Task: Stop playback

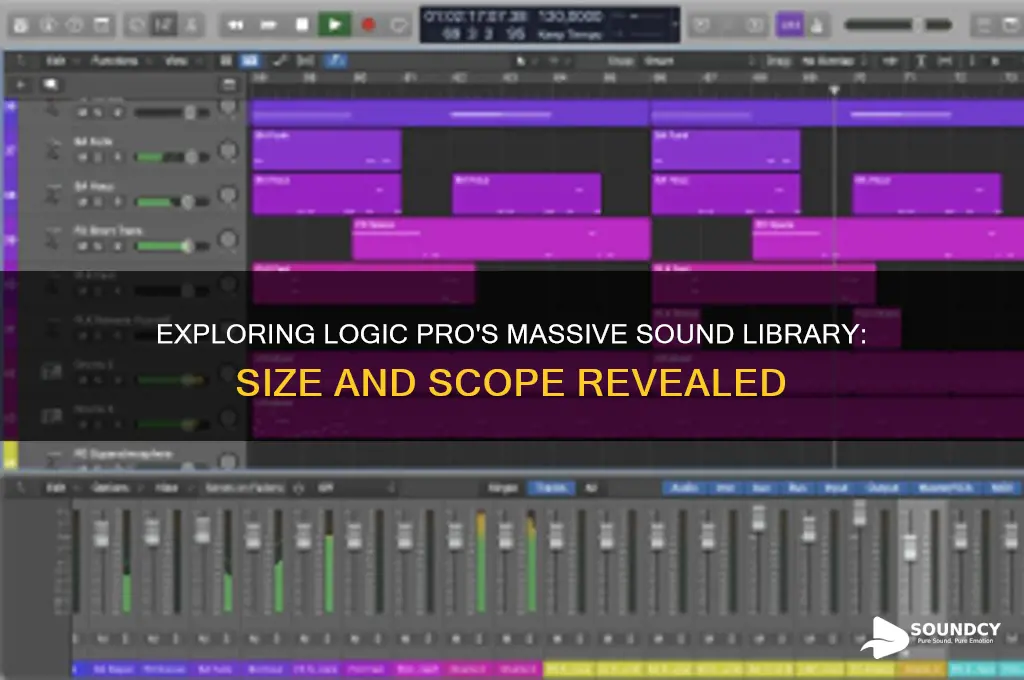Action: (302, 25)
